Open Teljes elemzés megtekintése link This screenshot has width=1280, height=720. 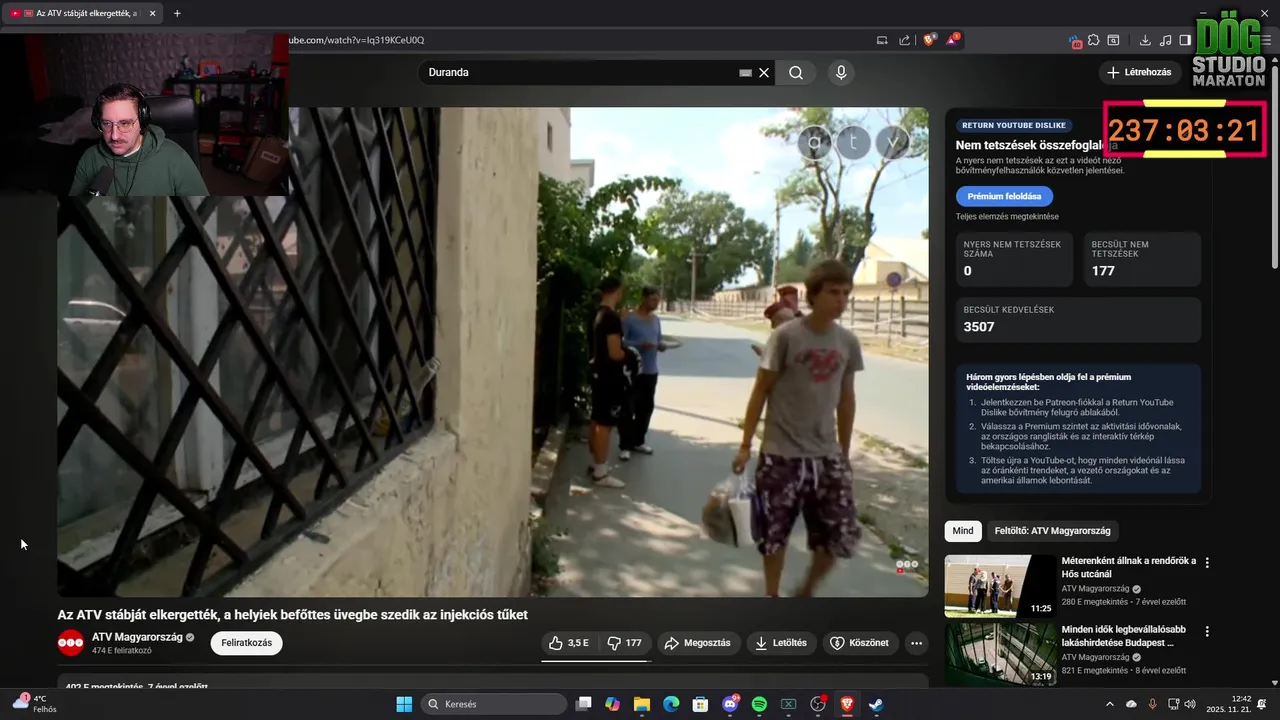pos(1007,216)
